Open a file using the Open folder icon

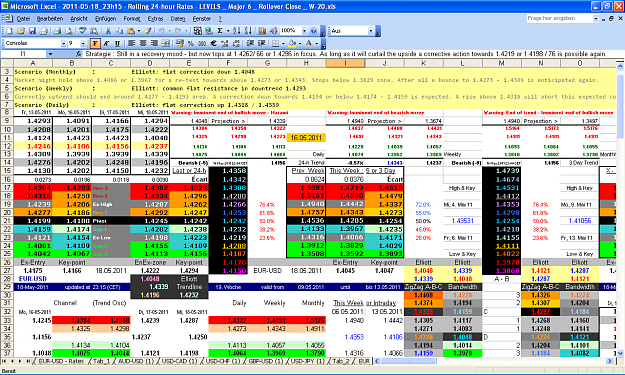coord(21,31)
